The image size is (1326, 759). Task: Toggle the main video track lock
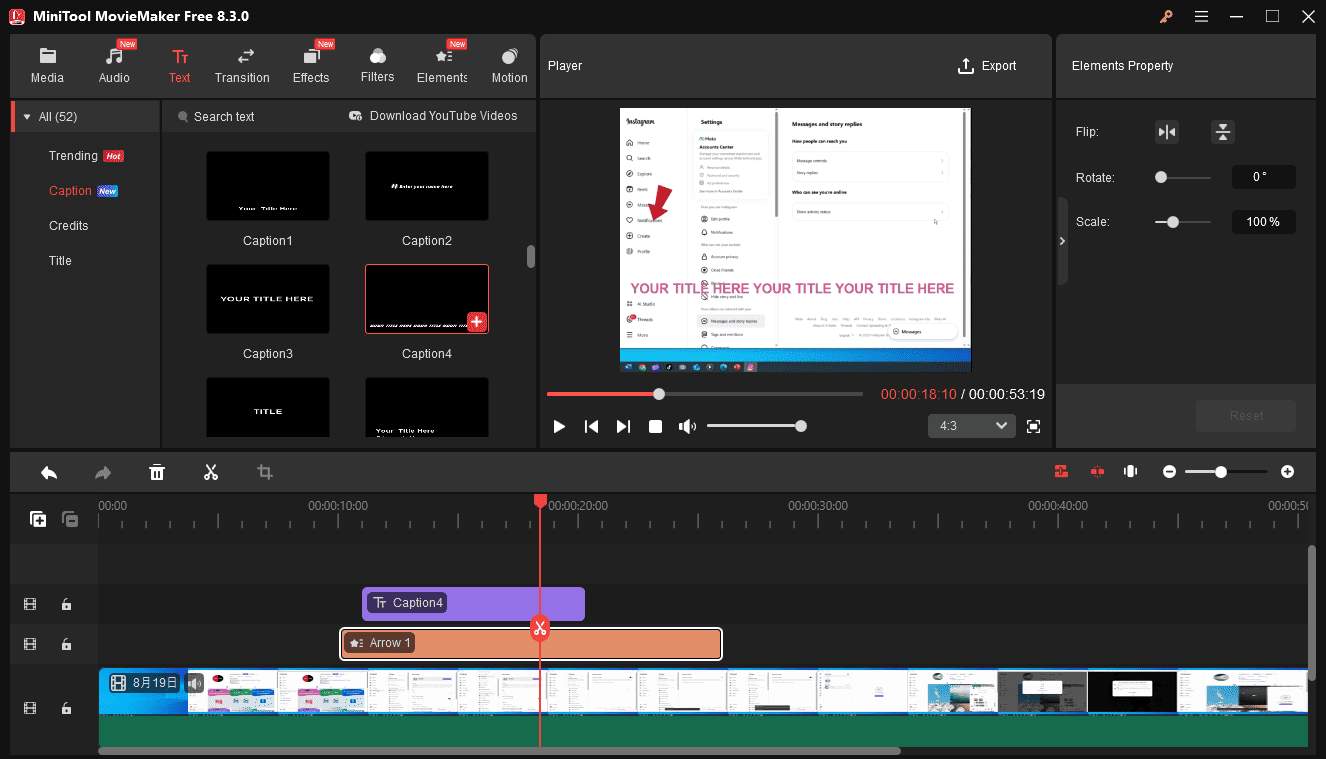pyautogui.click(x=66, y=708)
